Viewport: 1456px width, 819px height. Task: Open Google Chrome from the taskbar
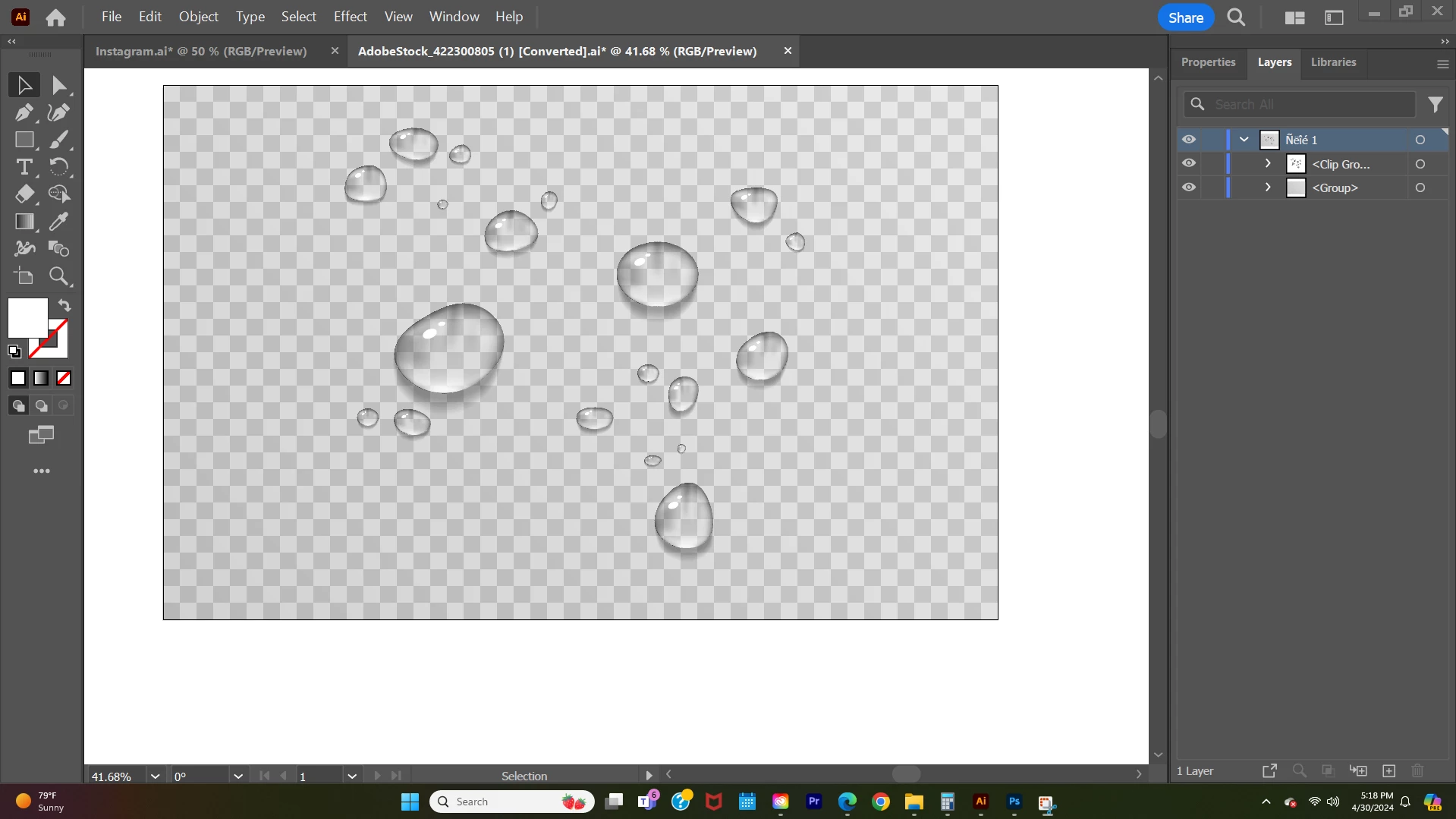point(880,802)
